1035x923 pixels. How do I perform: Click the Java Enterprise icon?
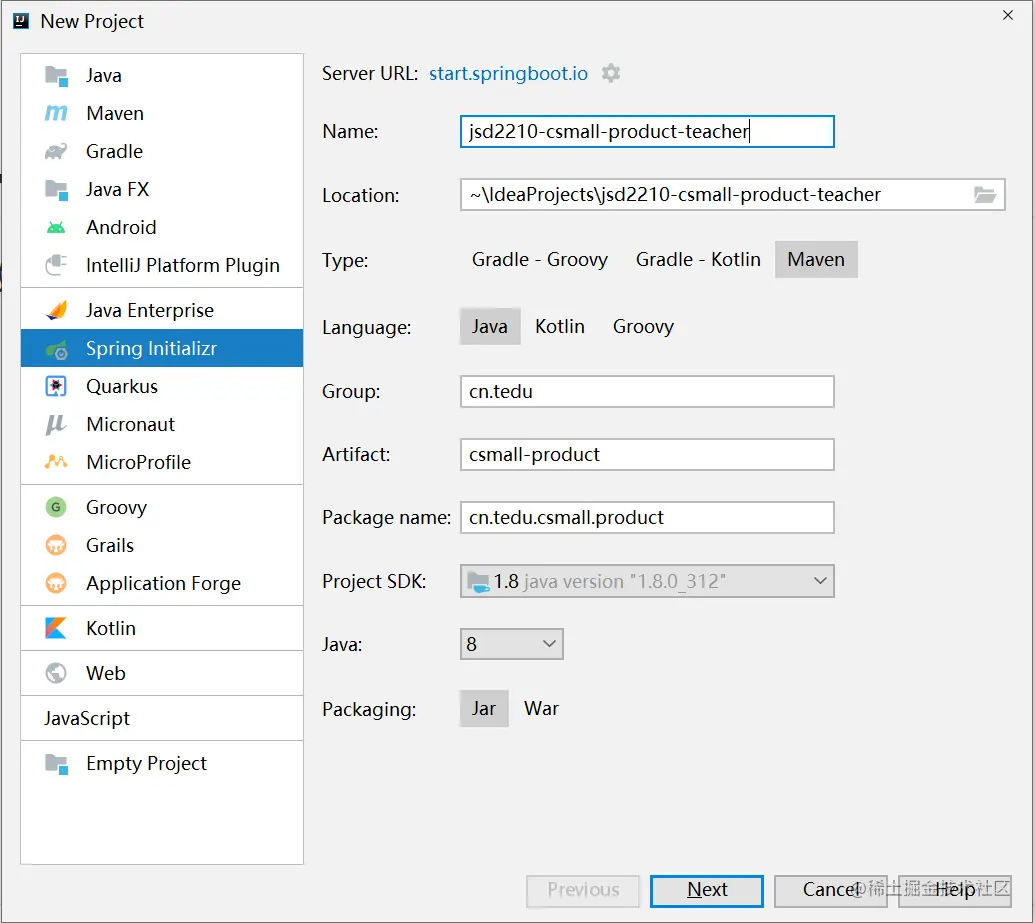point(56,310)
